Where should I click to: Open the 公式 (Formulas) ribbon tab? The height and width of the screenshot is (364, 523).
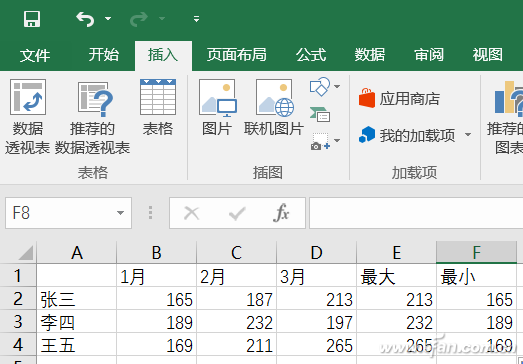click(x=311, y=55)
